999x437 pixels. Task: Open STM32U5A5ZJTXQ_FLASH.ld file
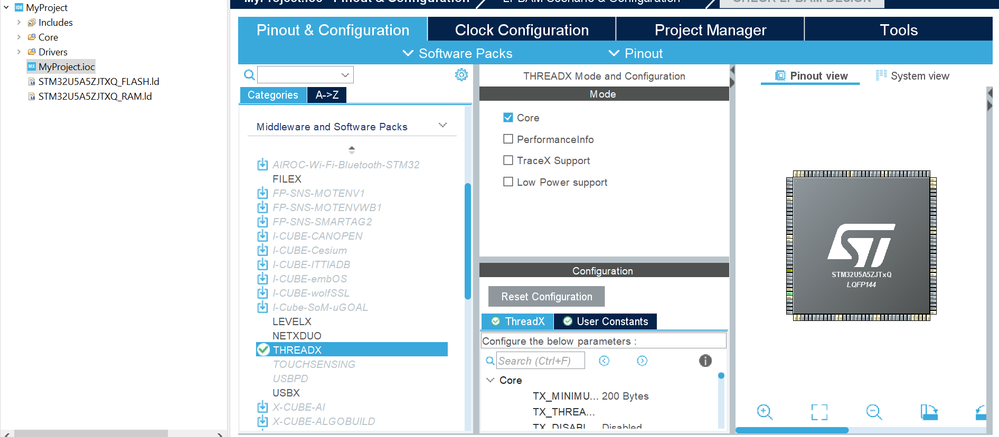click(99, 82)
